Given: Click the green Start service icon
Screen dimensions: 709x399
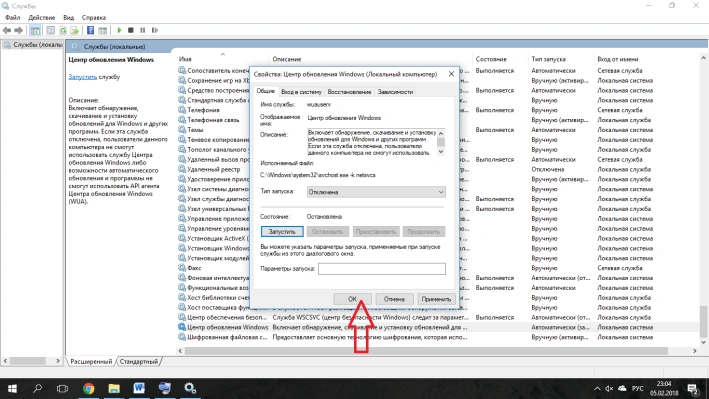Looking at the screenshot, I should click(x=119, y=30).
